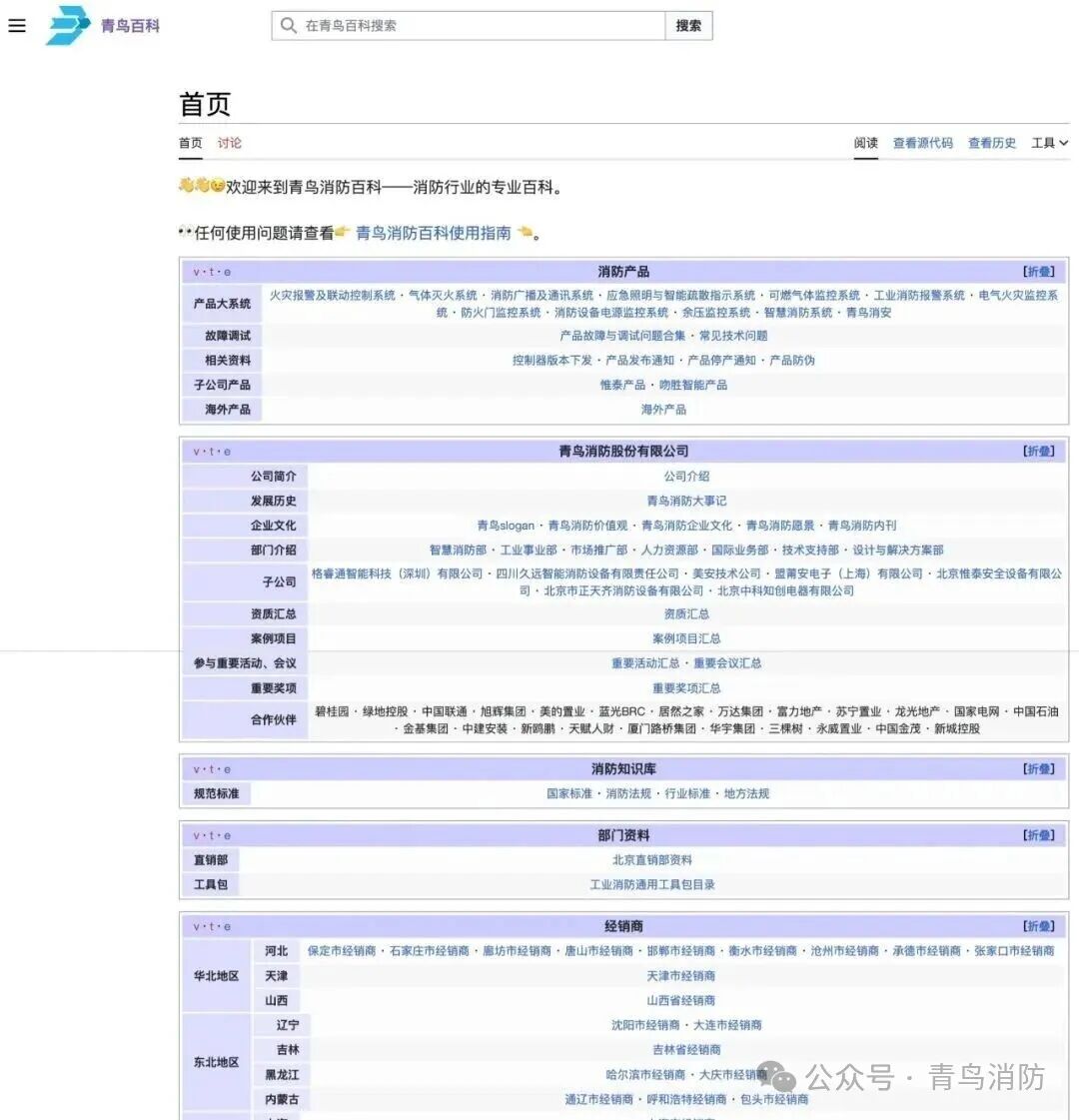Click e link in 经销商 navbar
Image resolution: width=1079 pixels, height=1120 pixels.
227,926
